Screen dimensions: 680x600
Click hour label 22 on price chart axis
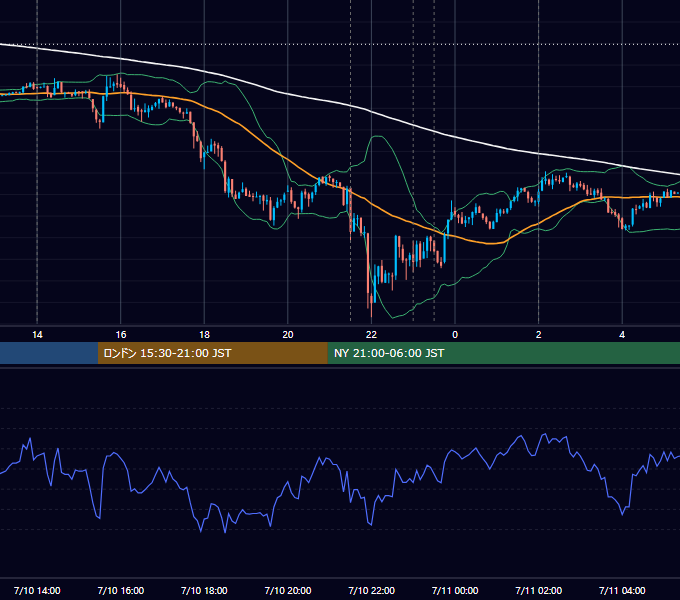(372, 335)
